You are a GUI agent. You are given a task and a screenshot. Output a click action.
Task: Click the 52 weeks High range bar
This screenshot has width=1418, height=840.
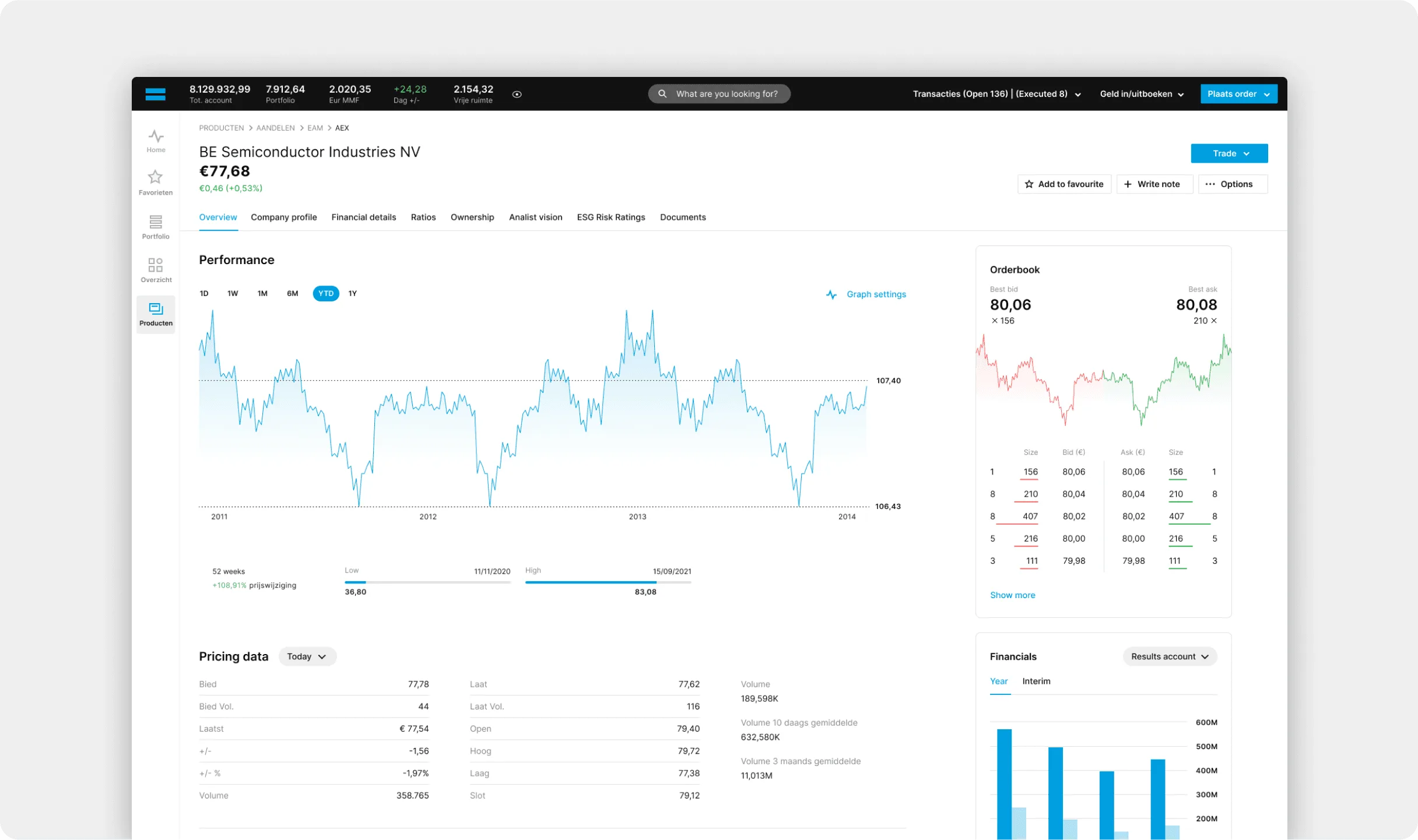point(608,582)
